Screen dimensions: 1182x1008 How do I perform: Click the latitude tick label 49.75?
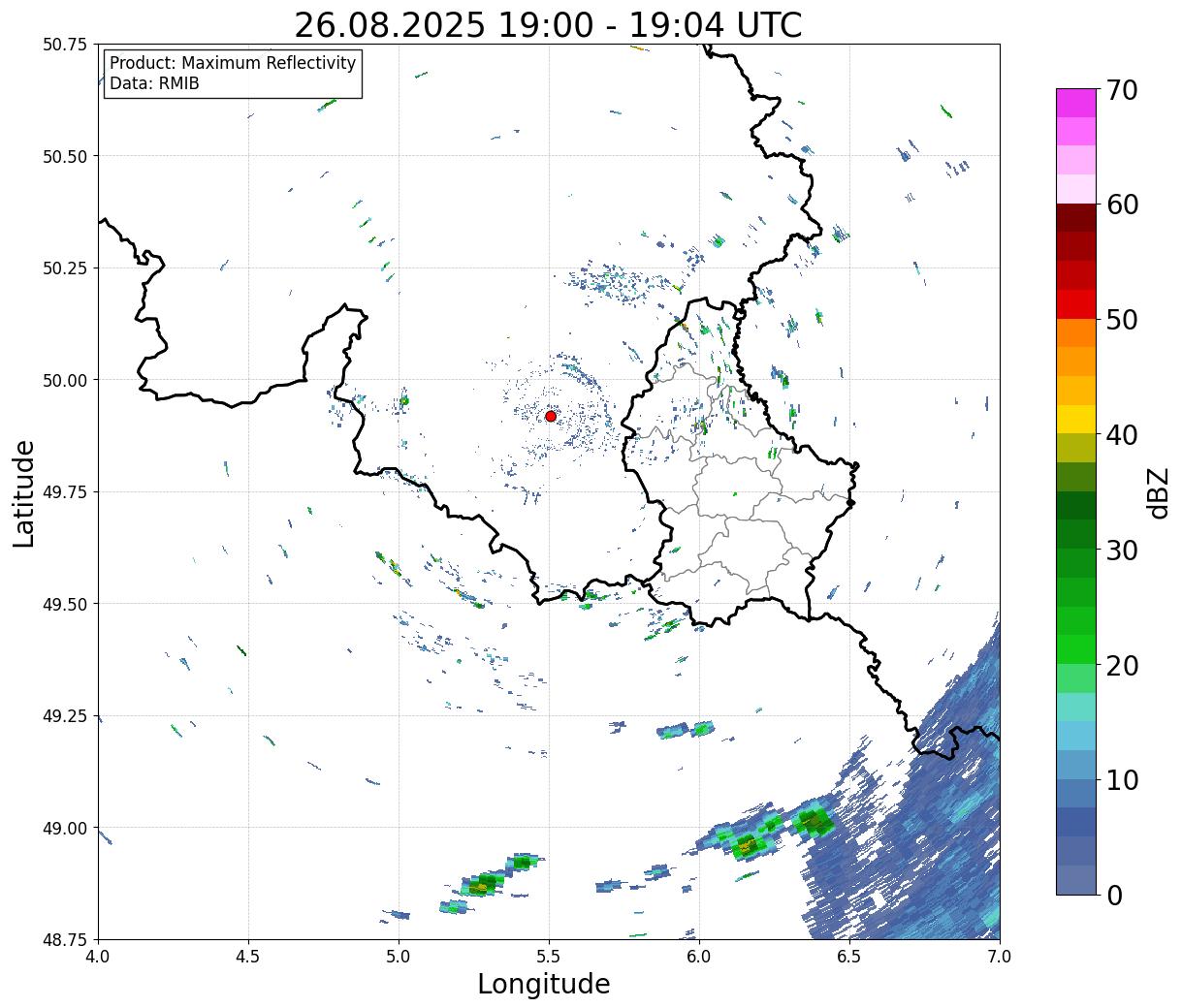click(x=65, y=492)
